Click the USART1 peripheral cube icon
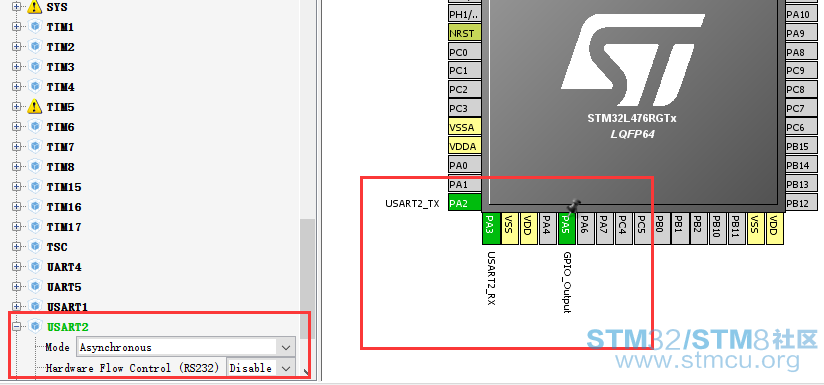 pyautogui.click(x=35, y=306)
